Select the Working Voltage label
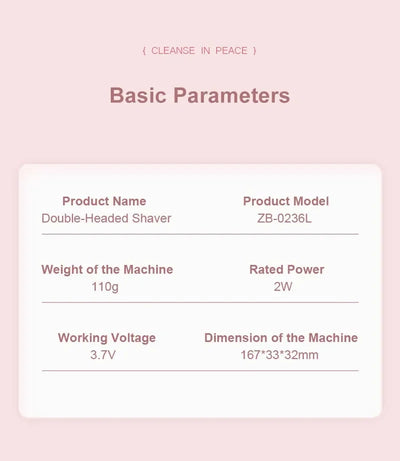The height and width of the screenshot is (461, 400). 107,338
